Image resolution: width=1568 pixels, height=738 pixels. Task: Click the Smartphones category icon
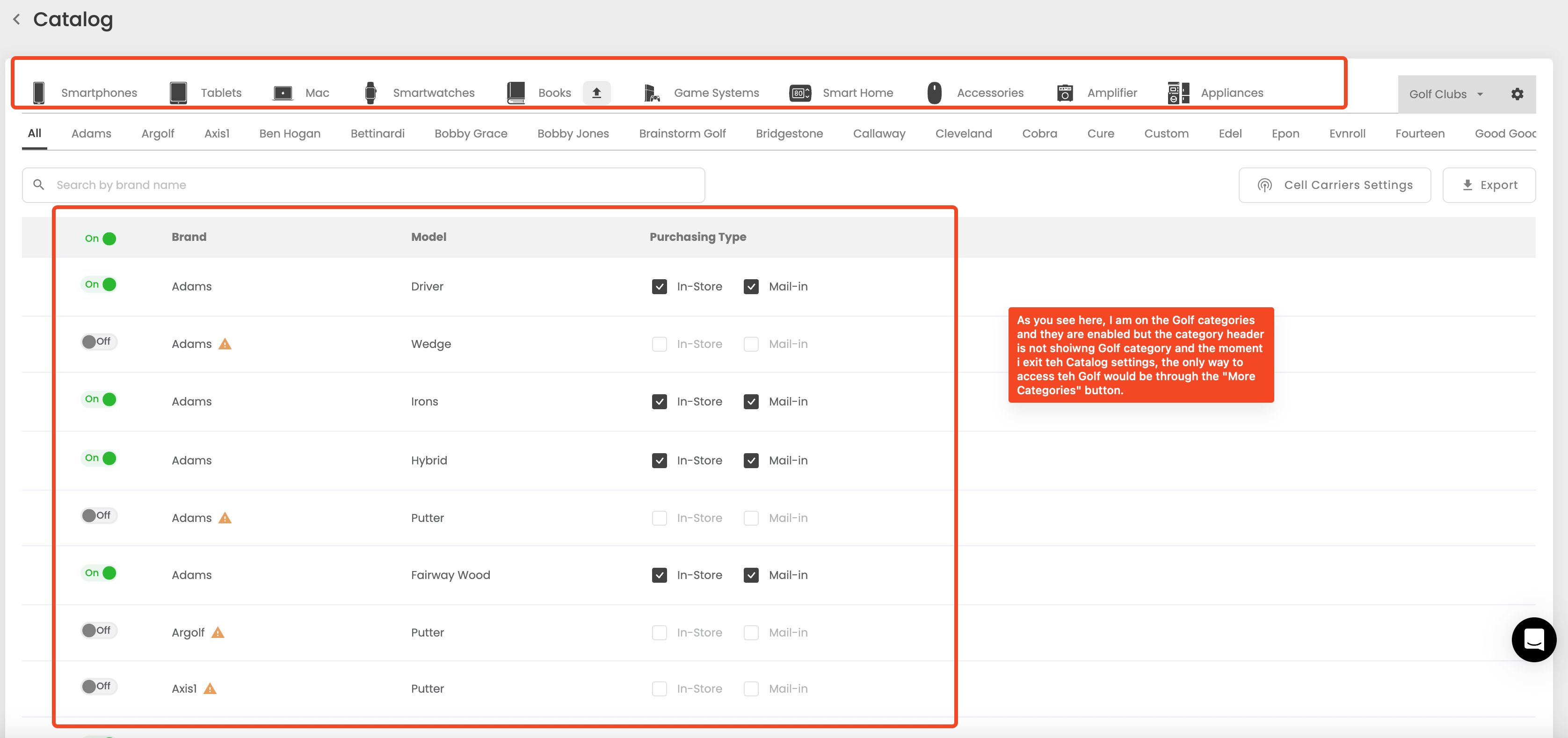tap(39, 93)
